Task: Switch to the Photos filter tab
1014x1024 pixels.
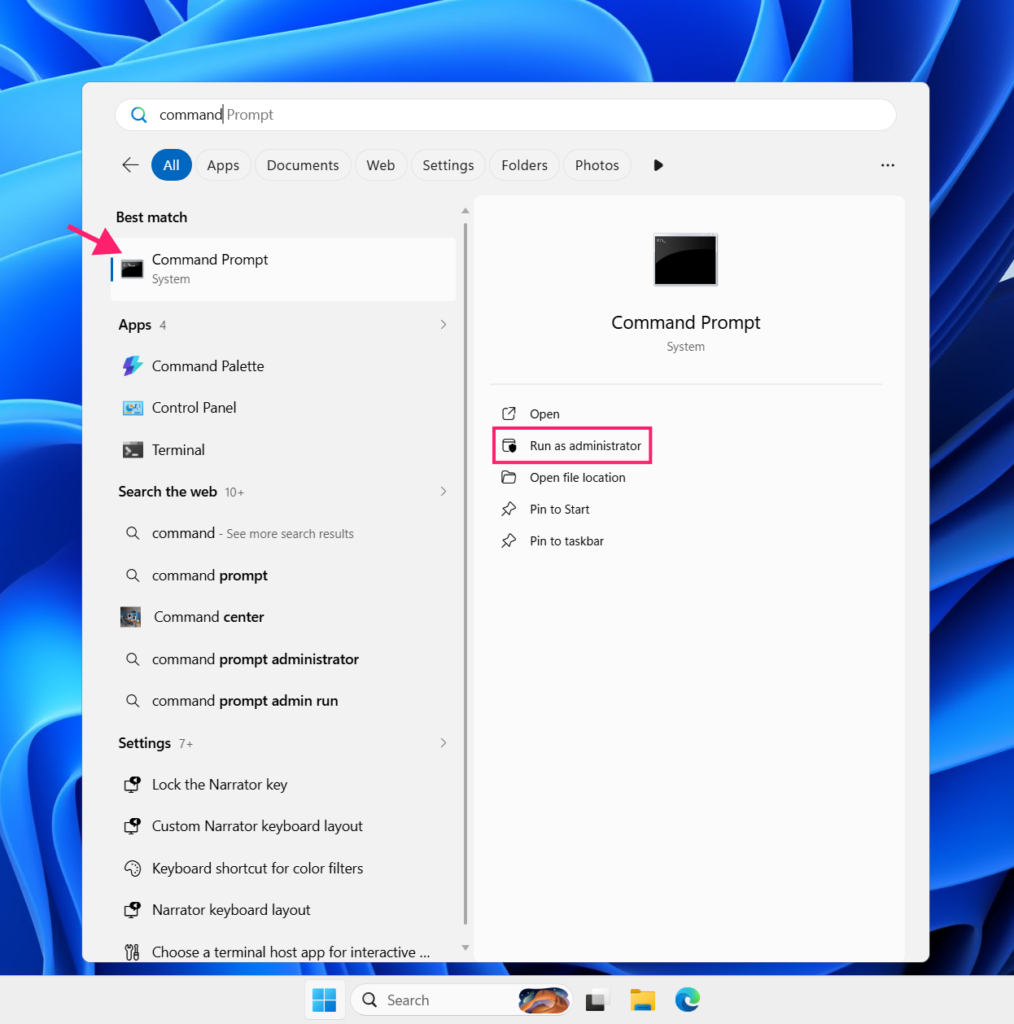Action: 597,165
